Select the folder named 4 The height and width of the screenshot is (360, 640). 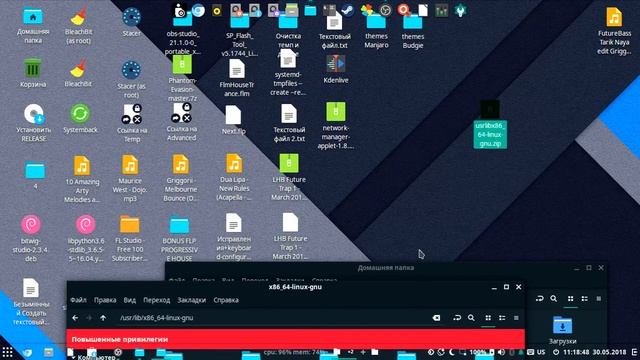35,176
